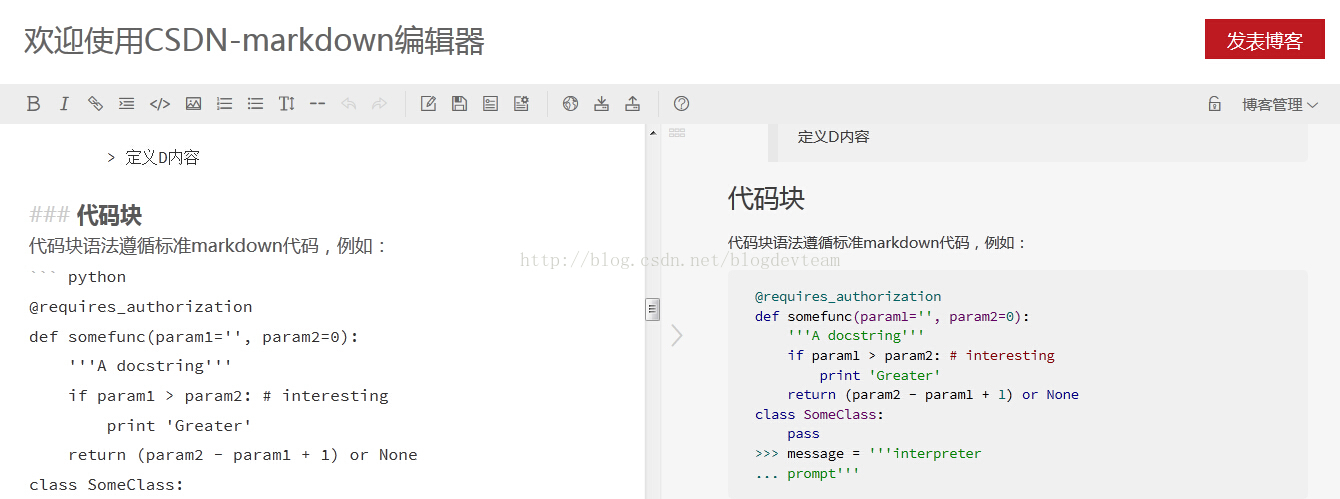Insert a code block using the </> icon
The height and width of the screenshot is (499, 1340).
(x=159, y=104)
